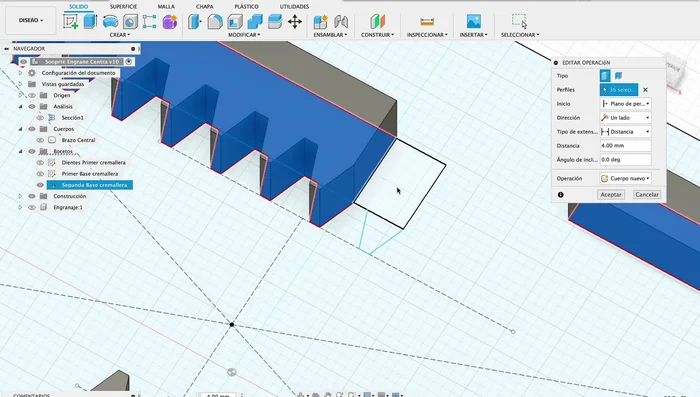Viewport: 700px width, 397px height.
Task: Select the Move/Copy arrows tool
Action: point(295,21)
